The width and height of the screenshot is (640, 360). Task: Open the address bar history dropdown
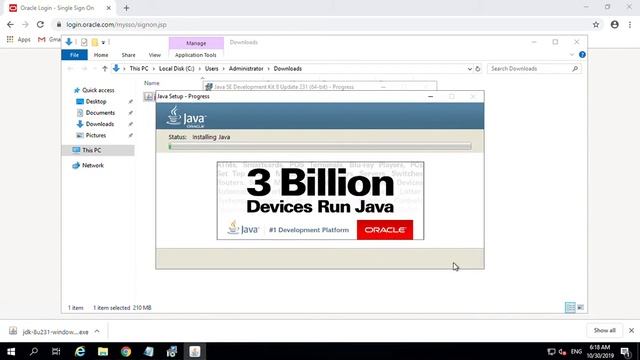[x=469, y=69]
